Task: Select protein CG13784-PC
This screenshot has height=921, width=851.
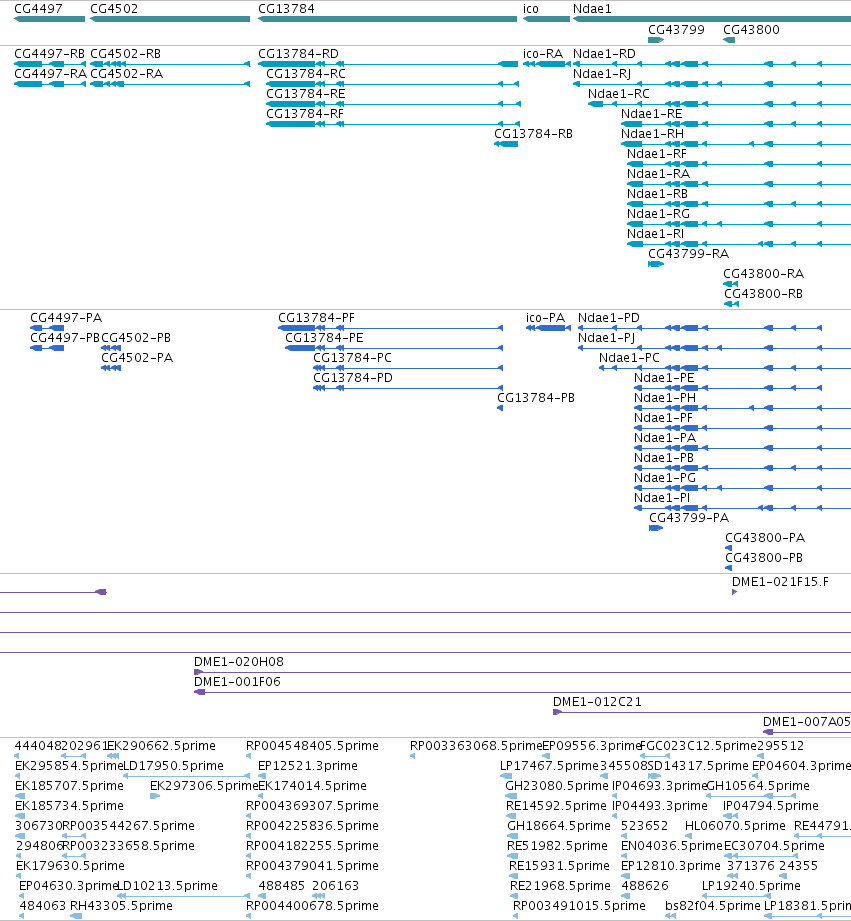Action: pos(352,358)
